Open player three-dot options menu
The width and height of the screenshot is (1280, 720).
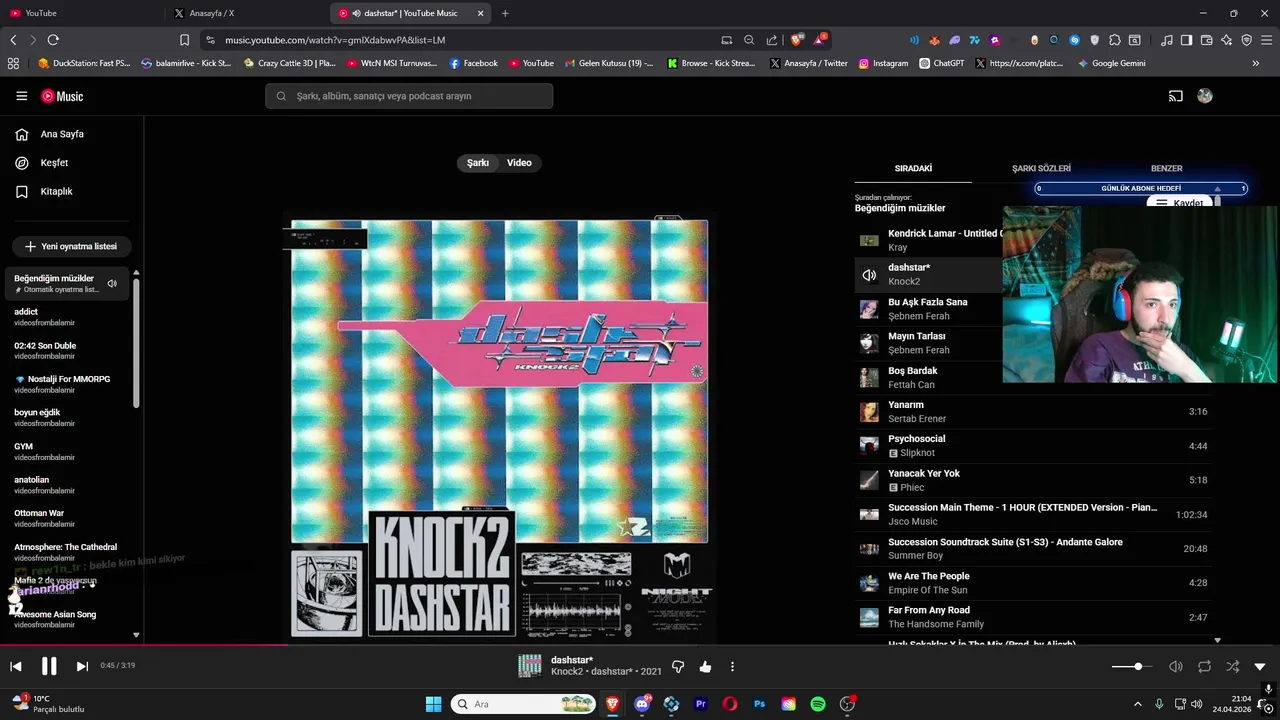coord(732,666)
